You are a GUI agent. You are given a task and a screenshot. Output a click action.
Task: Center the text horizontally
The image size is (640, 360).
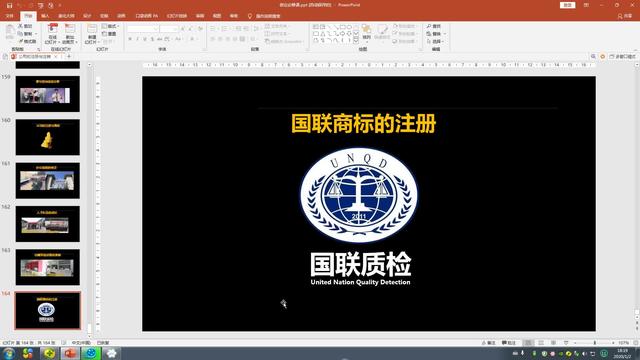[220, 39]
